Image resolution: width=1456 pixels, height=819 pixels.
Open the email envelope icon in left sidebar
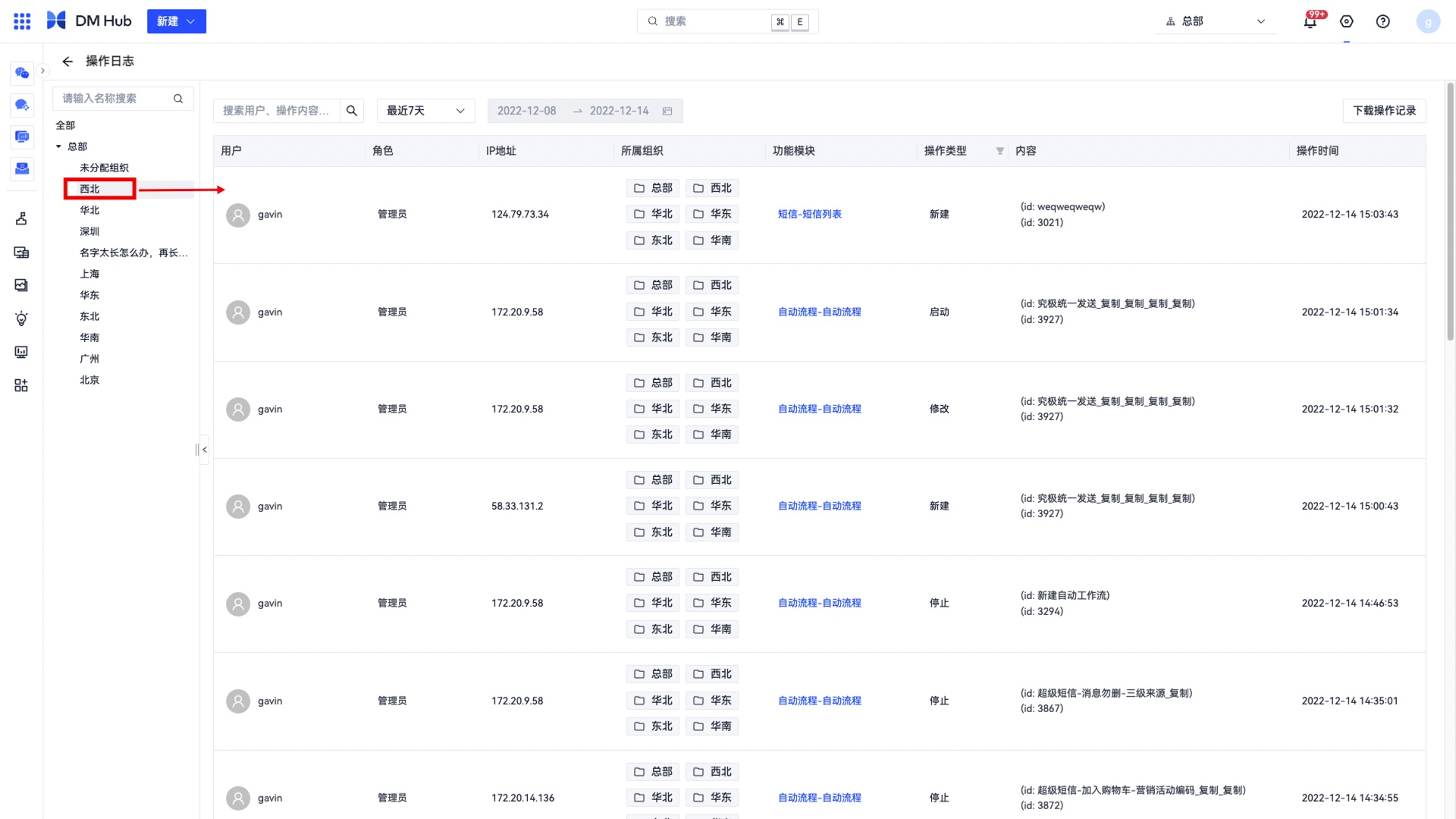[22, 168]
